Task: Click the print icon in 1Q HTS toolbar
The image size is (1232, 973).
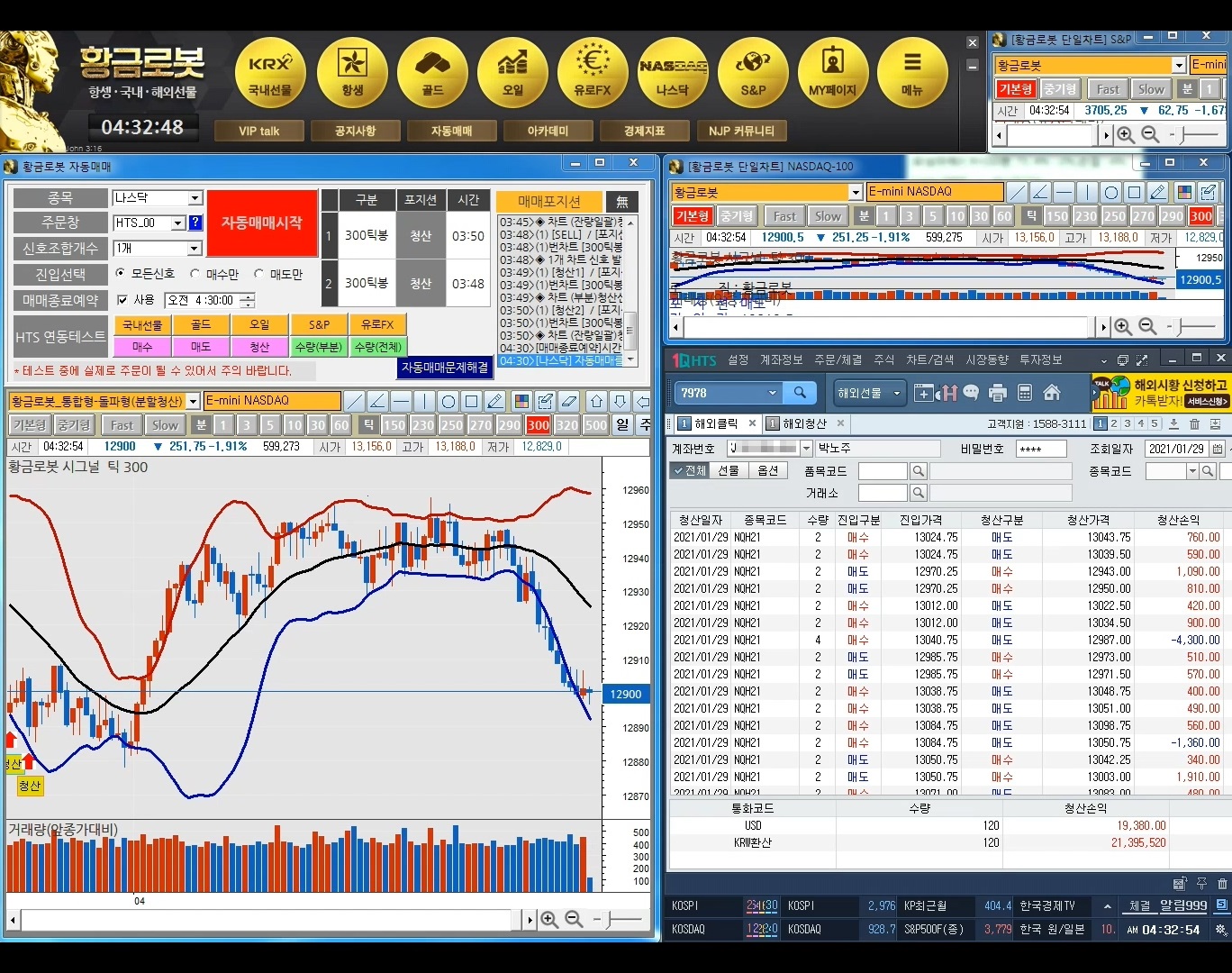Action: [997, 393]
